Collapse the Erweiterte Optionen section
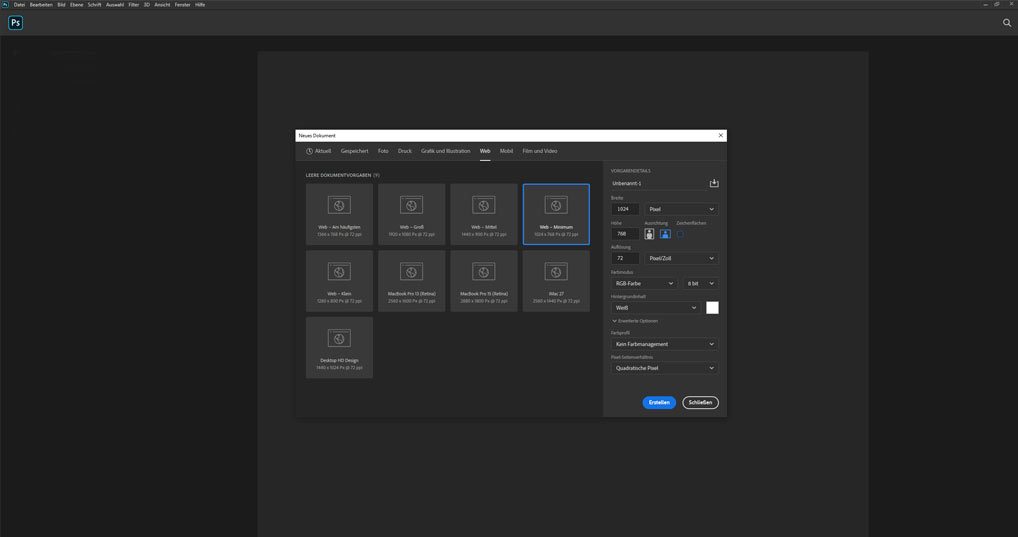The height and width of the screenshot is (537, 1018). tap(635, 321)
